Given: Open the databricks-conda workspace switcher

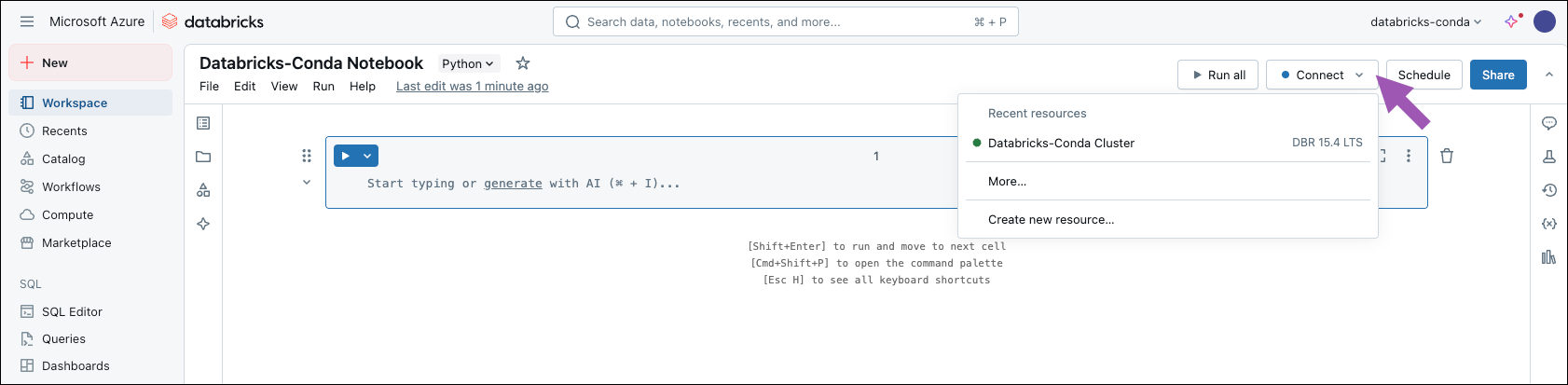Looking at the screenshot, I should (x=1425, y=21).
